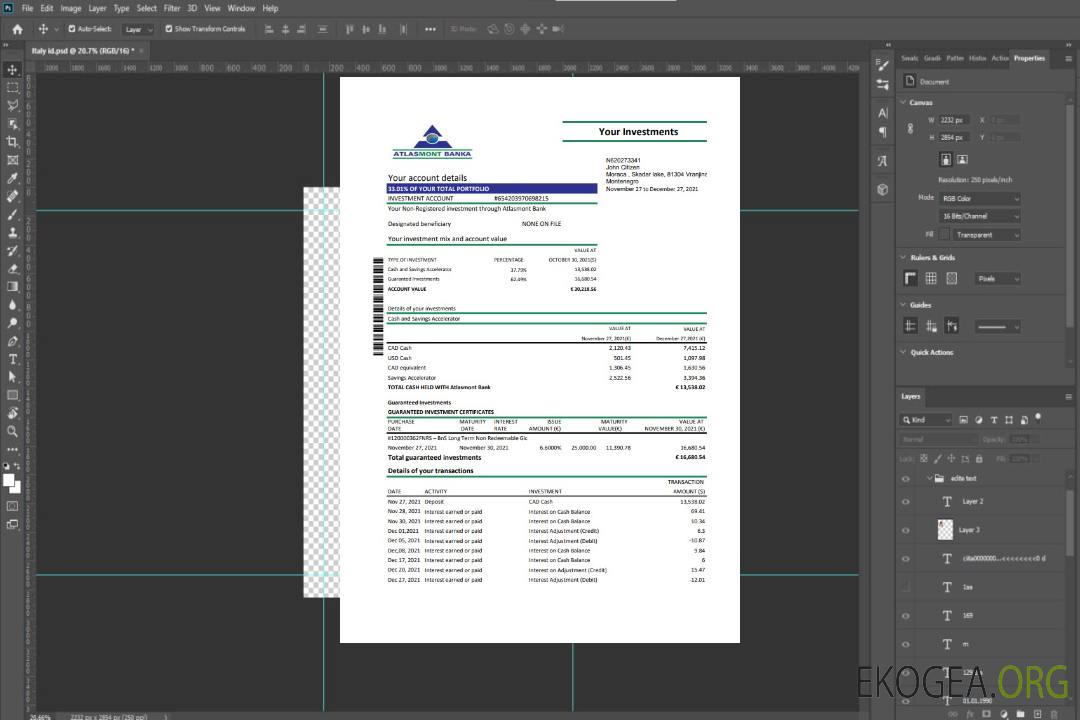Open Brush Settings panel icon in dock

882,65
